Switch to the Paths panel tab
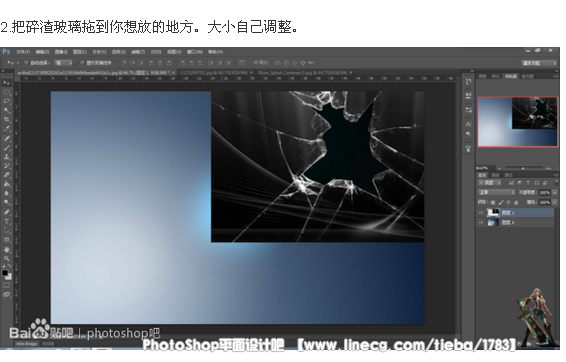 pos(508,175)
